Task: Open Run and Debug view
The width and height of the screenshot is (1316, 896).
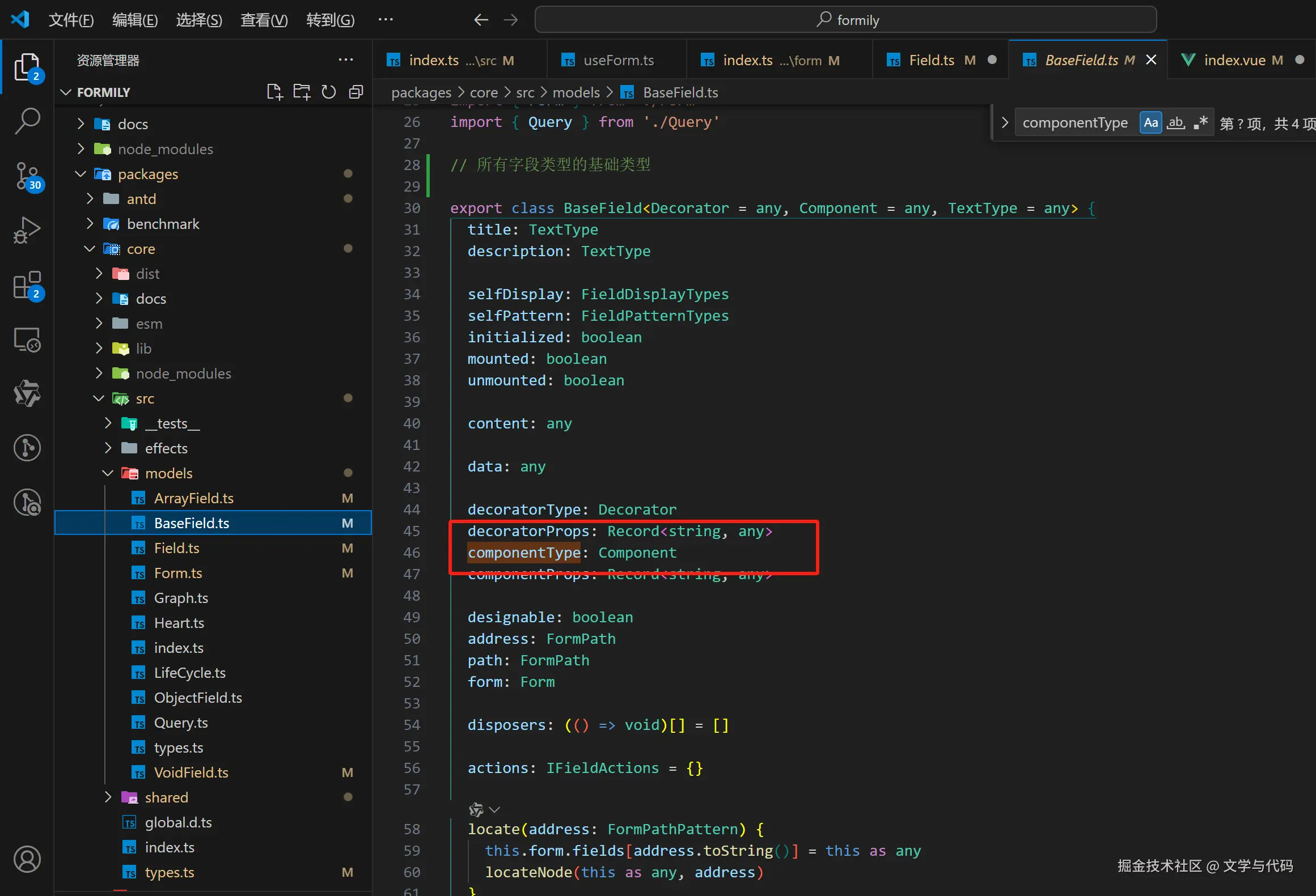Action: [x=27, y=230]
